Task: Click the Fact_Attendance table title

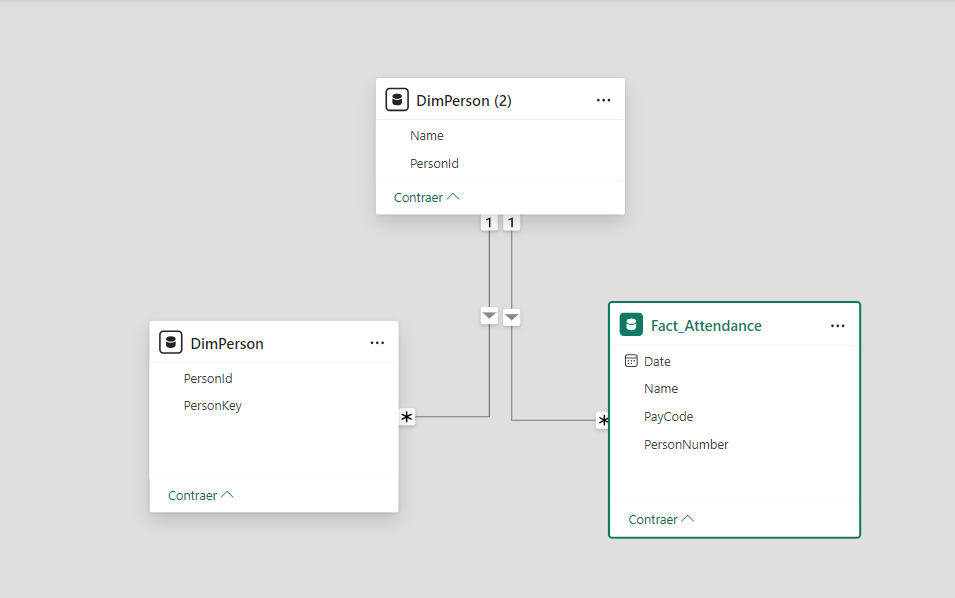Action: pos(706,326)
